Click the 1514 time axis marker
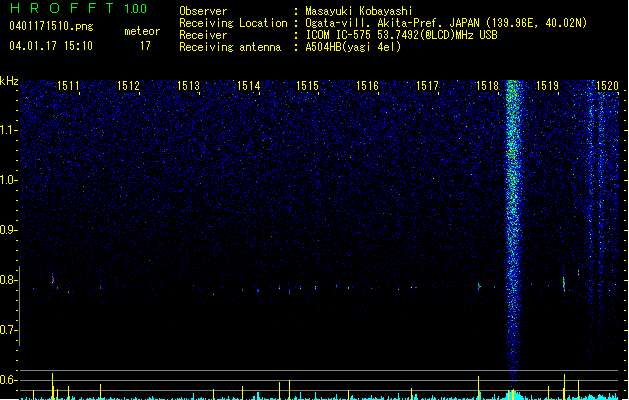This screenshot has height=400, width=629. coord(248,86)
